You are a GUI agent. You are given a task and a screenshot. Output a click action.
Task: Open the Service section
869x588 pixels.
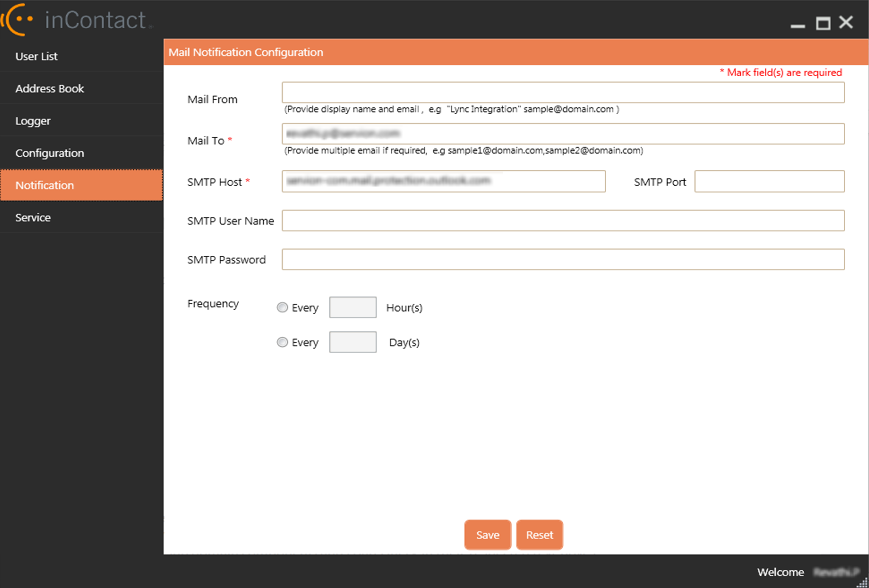coord(81,217)
